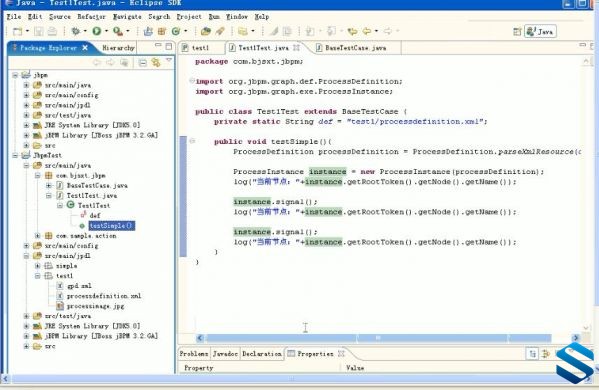Click the Show Categories icon in Properties
The image size is (599, 390).
click(532, 354)
